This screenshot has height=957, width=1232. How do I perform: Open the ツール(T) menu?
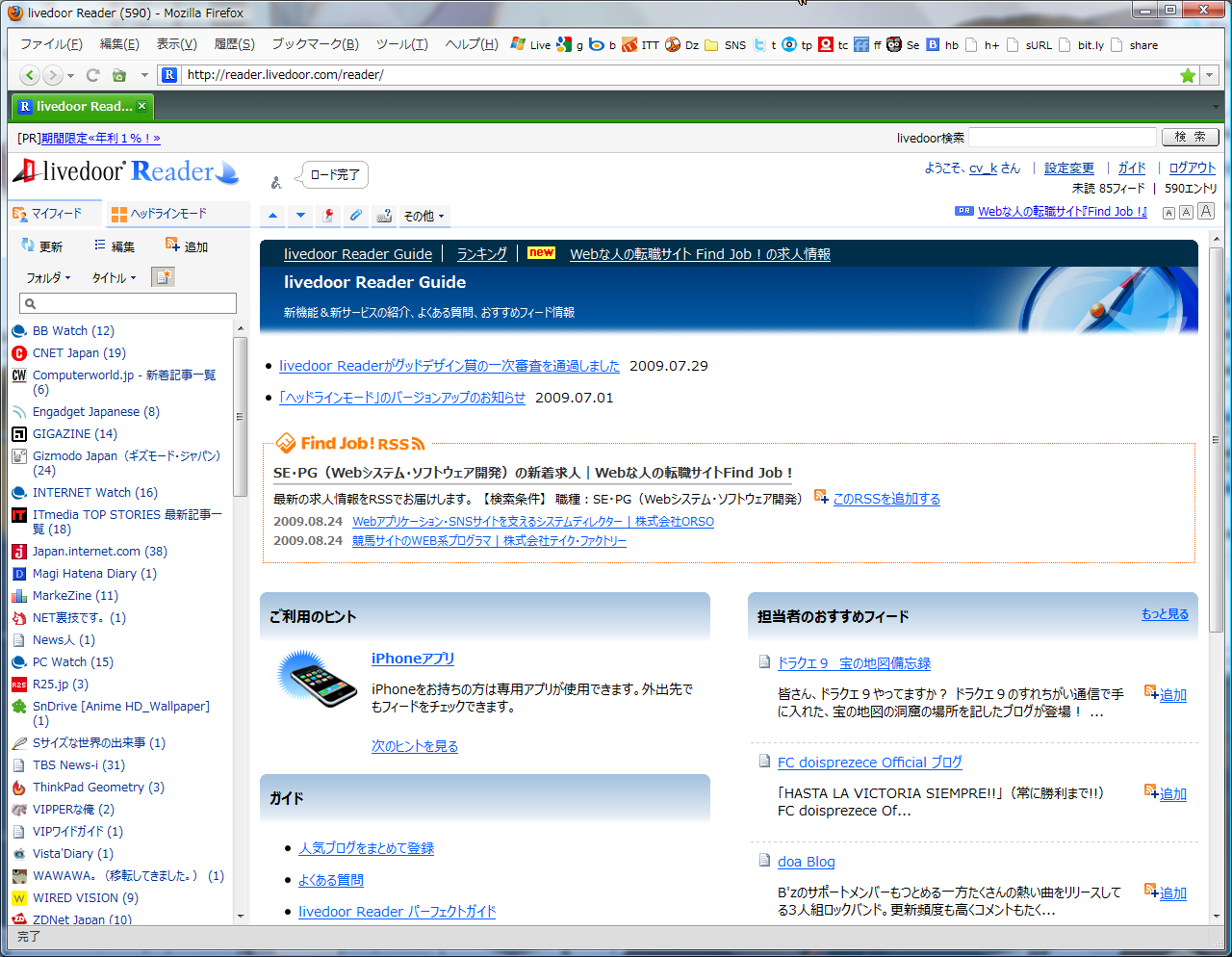click(401, 44)
